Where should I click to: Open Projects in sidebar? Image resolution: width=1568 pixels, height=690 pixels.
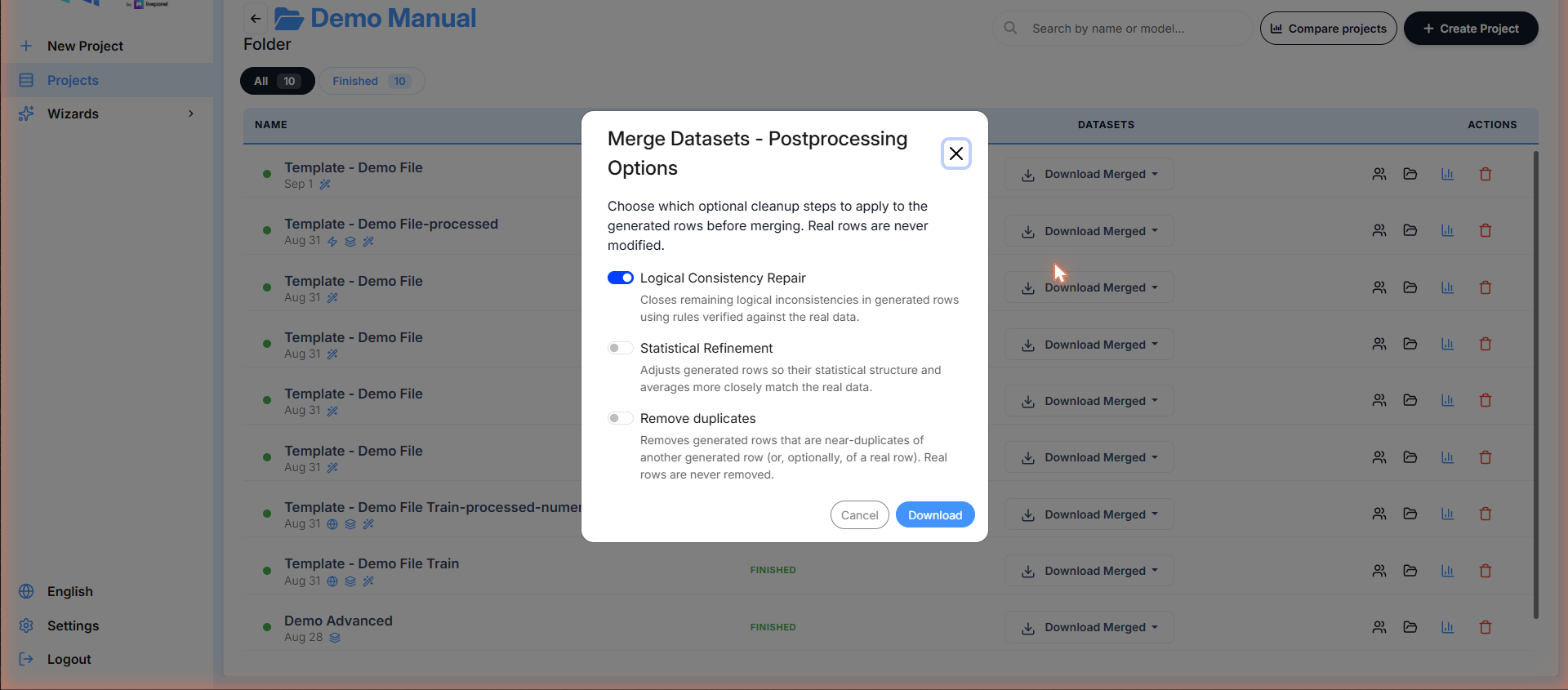[106, 80]
